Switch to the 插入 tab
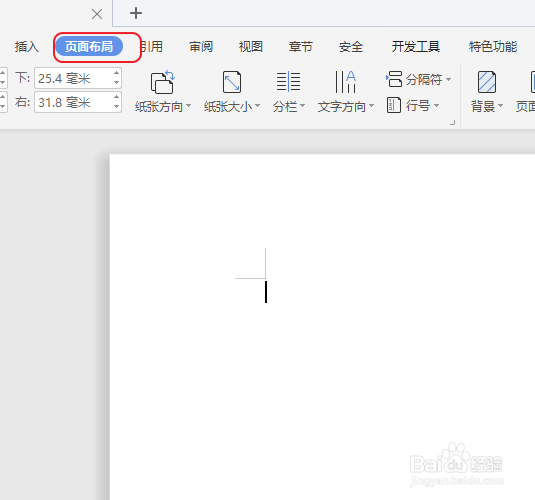The width and height of the screenshot is (535, 500). [x=27, y=47]
